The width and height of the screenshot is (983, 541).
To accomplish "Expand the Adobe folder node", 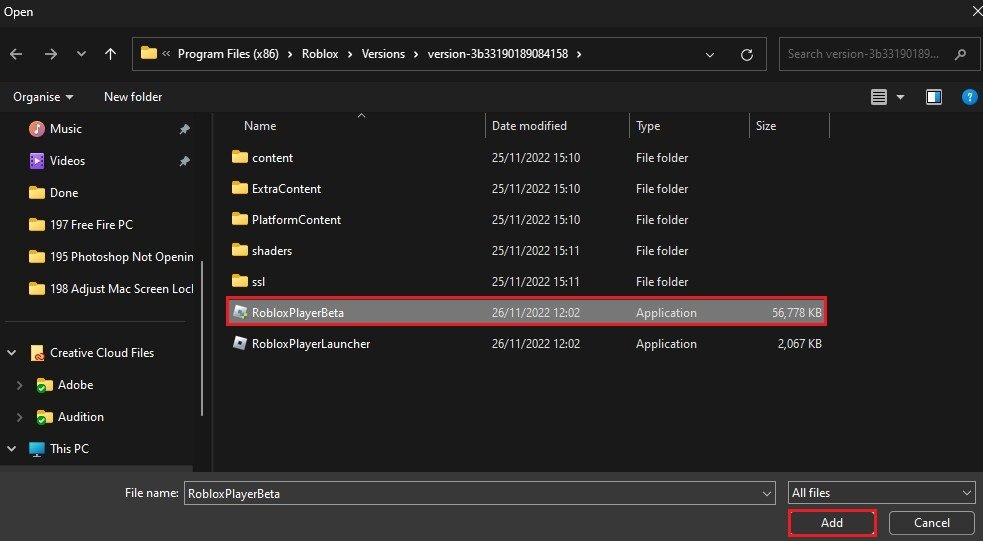I will (19, 385).
